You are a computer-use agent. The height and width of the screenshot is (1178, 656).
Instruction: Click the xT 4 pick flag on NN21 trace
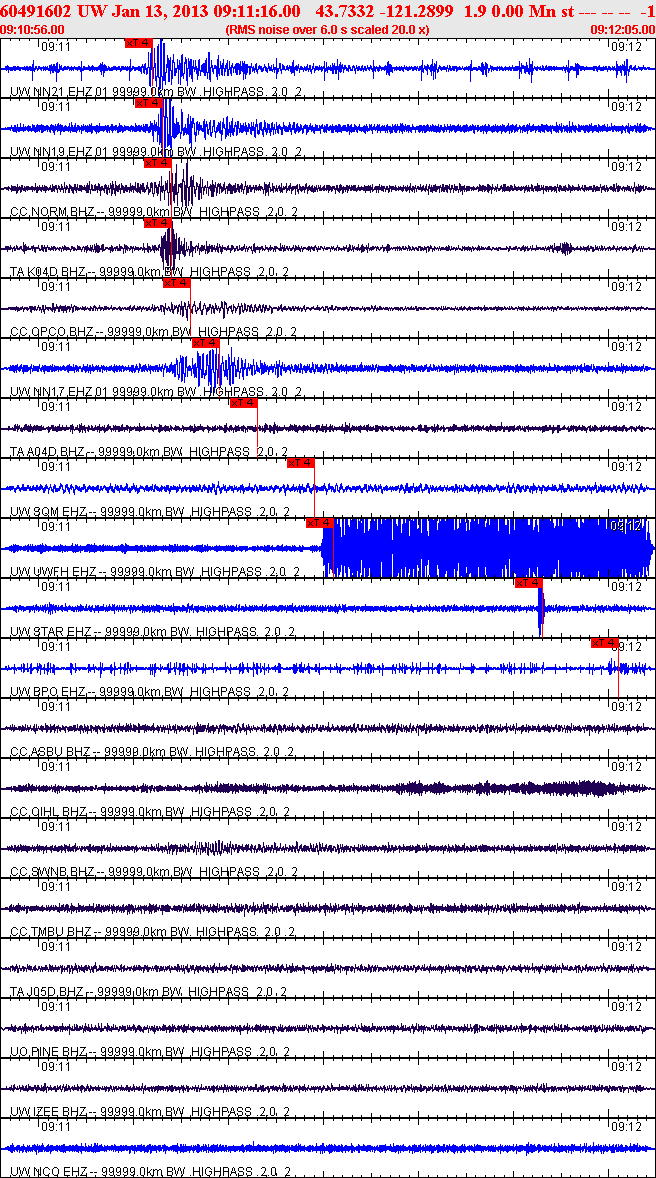click(138, 43)
